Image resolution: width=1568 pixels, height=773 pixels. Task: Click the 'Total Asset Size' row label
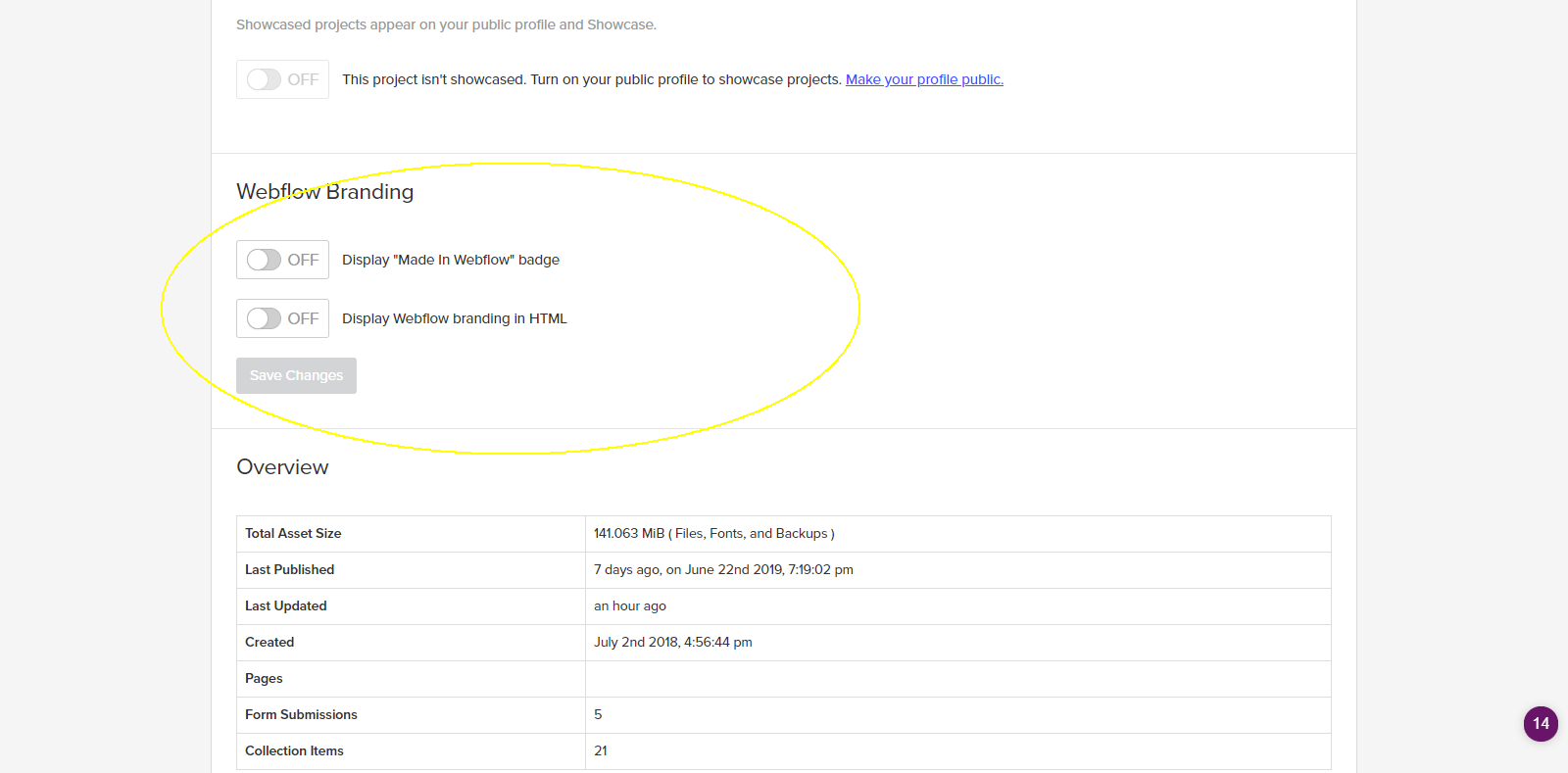click(293, 534)
